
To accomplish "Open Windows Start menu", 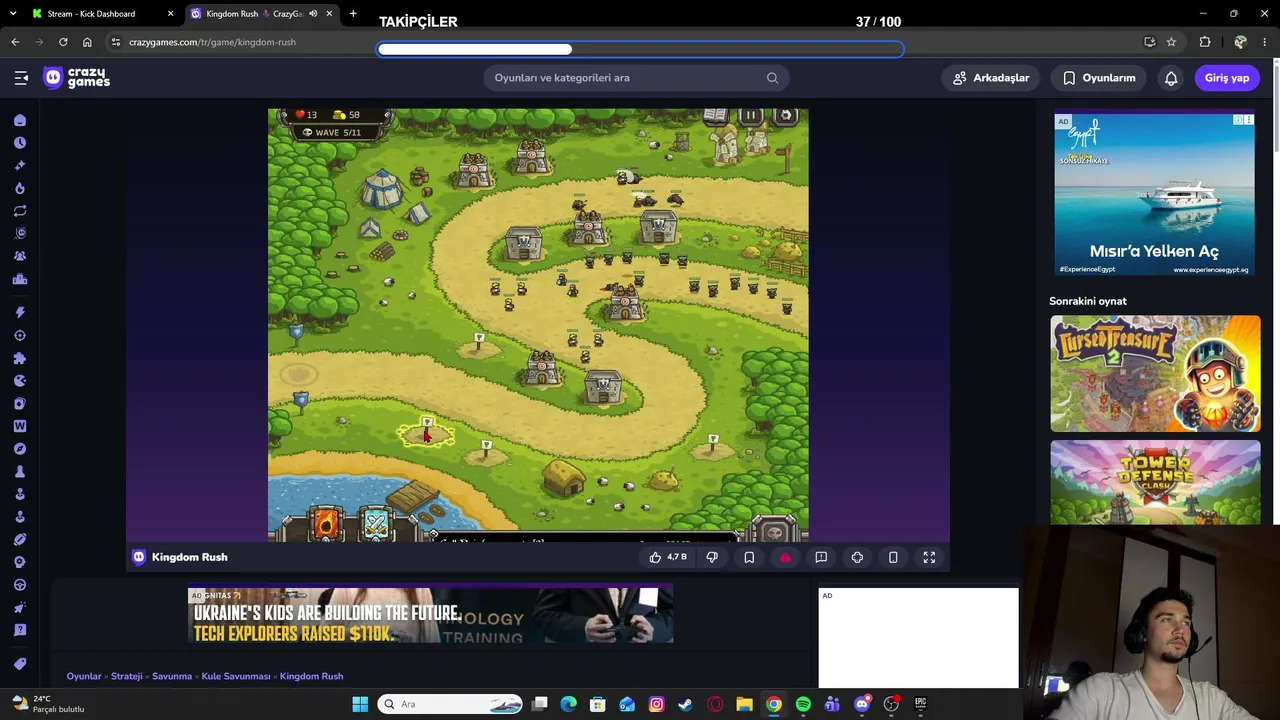I will (360, 704).
